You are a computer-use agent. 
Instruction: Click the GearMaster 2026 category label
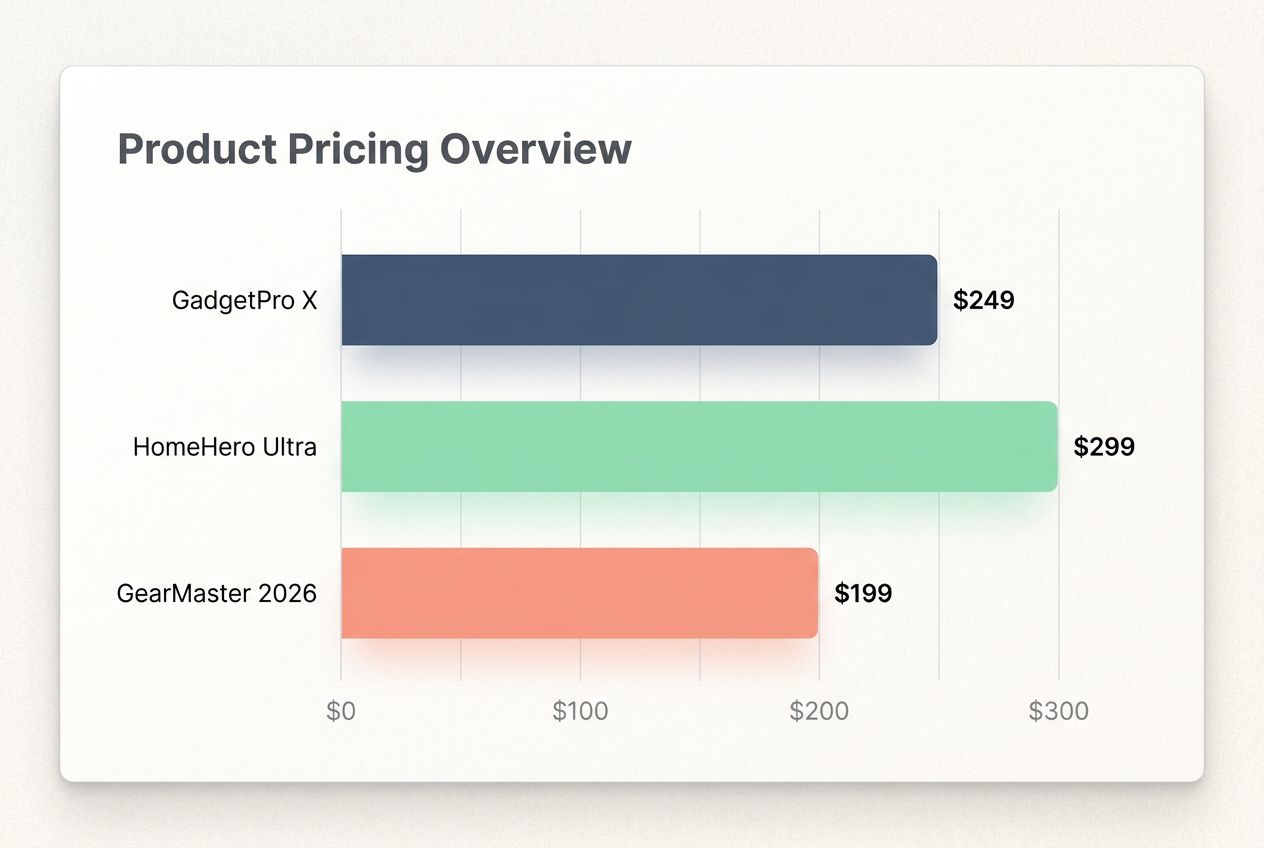216,593
